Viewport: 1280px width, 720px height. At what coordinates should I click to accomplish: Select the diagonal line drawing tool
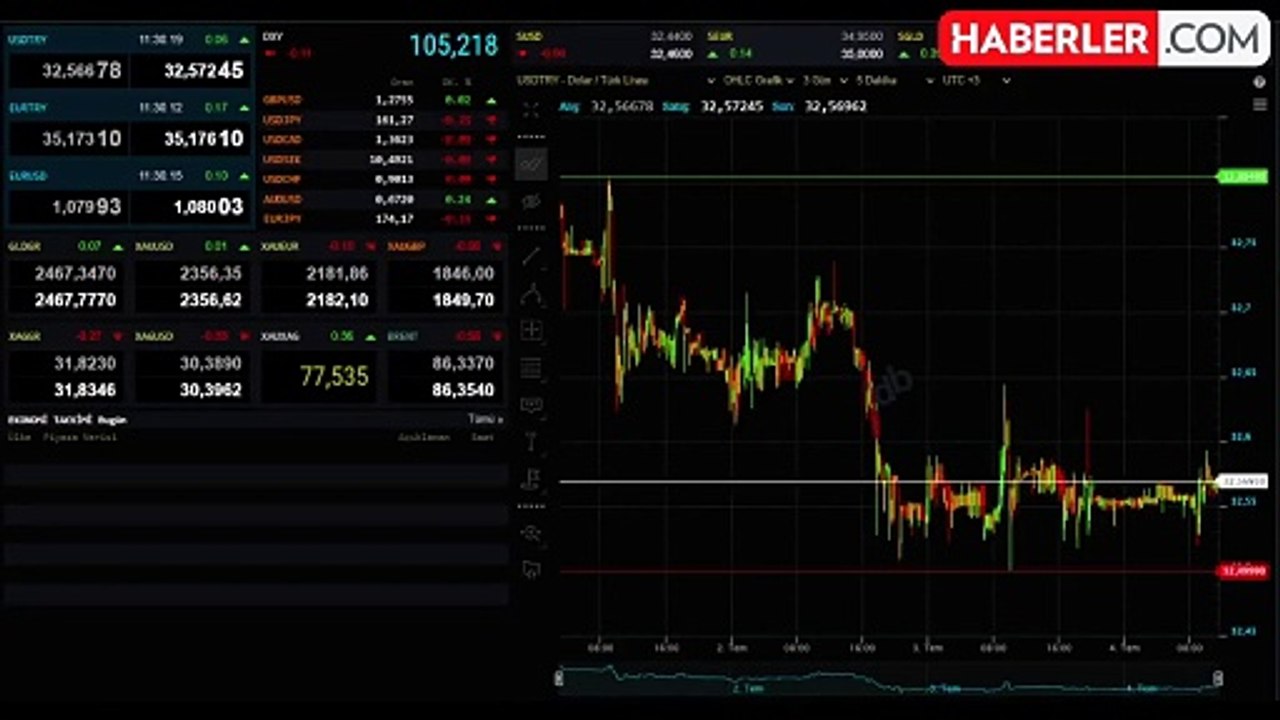point(531,255)
